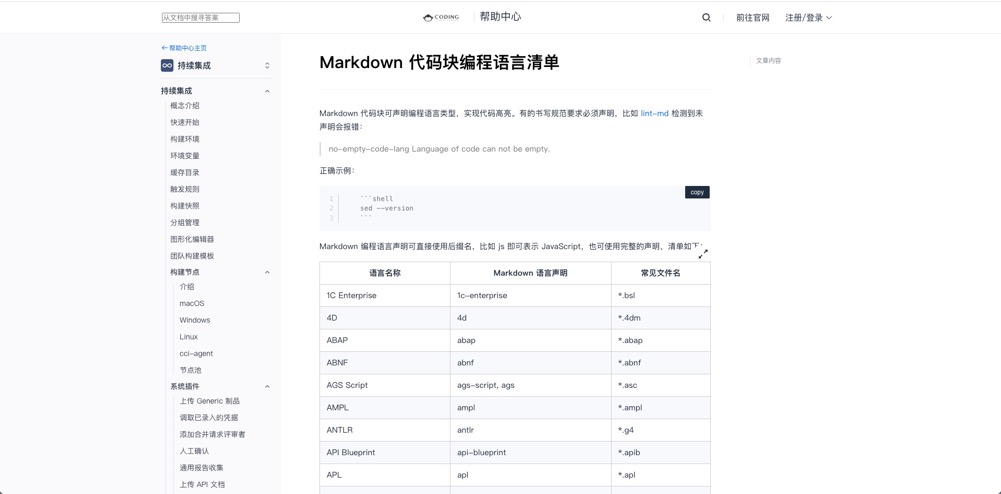Open 通用报告收集 sidebar item

pyautogui.click(x=202, y=468)
